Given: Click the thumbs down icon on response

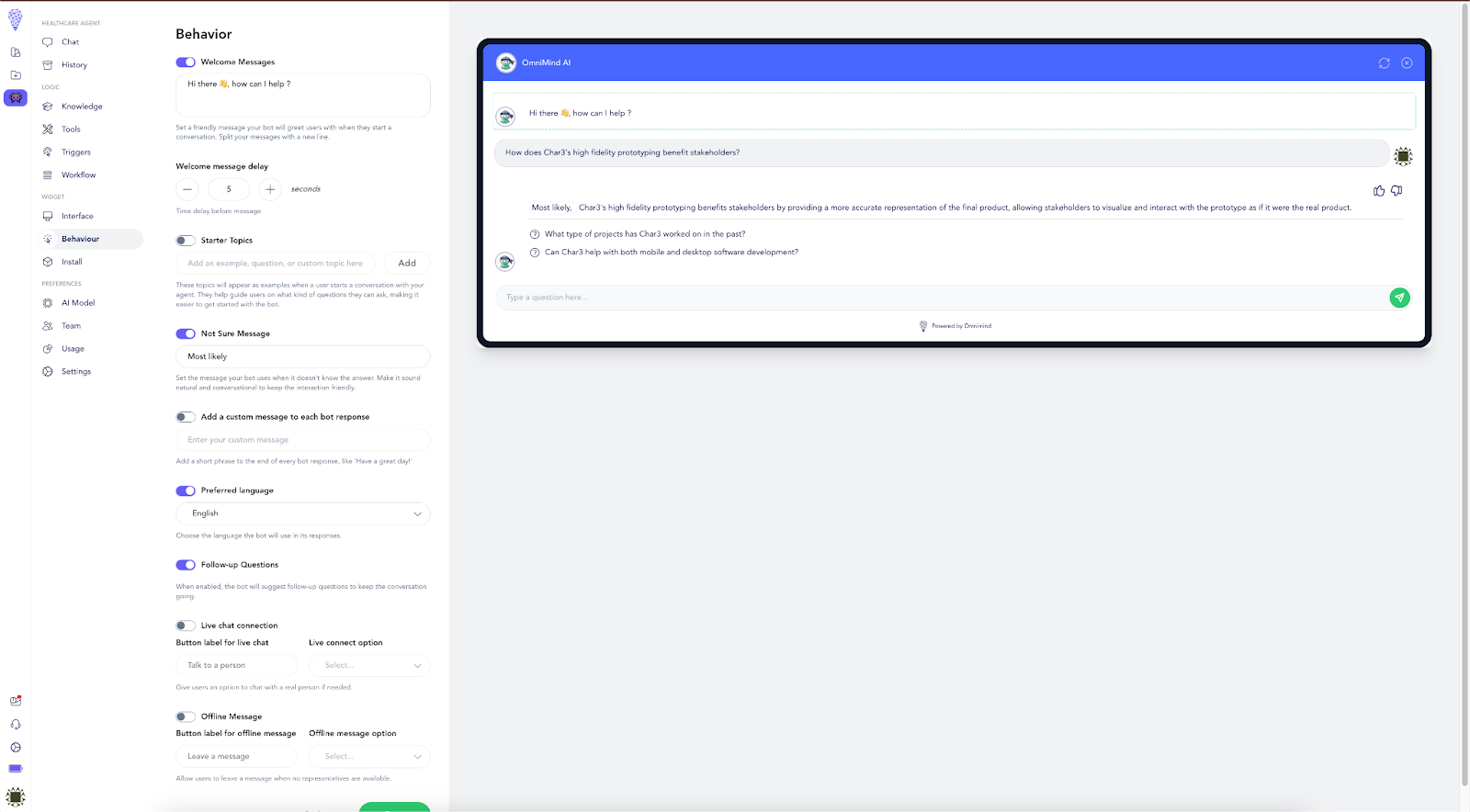Looking at the screenshot, I should pyautogui.click(x=1396, y=191).
